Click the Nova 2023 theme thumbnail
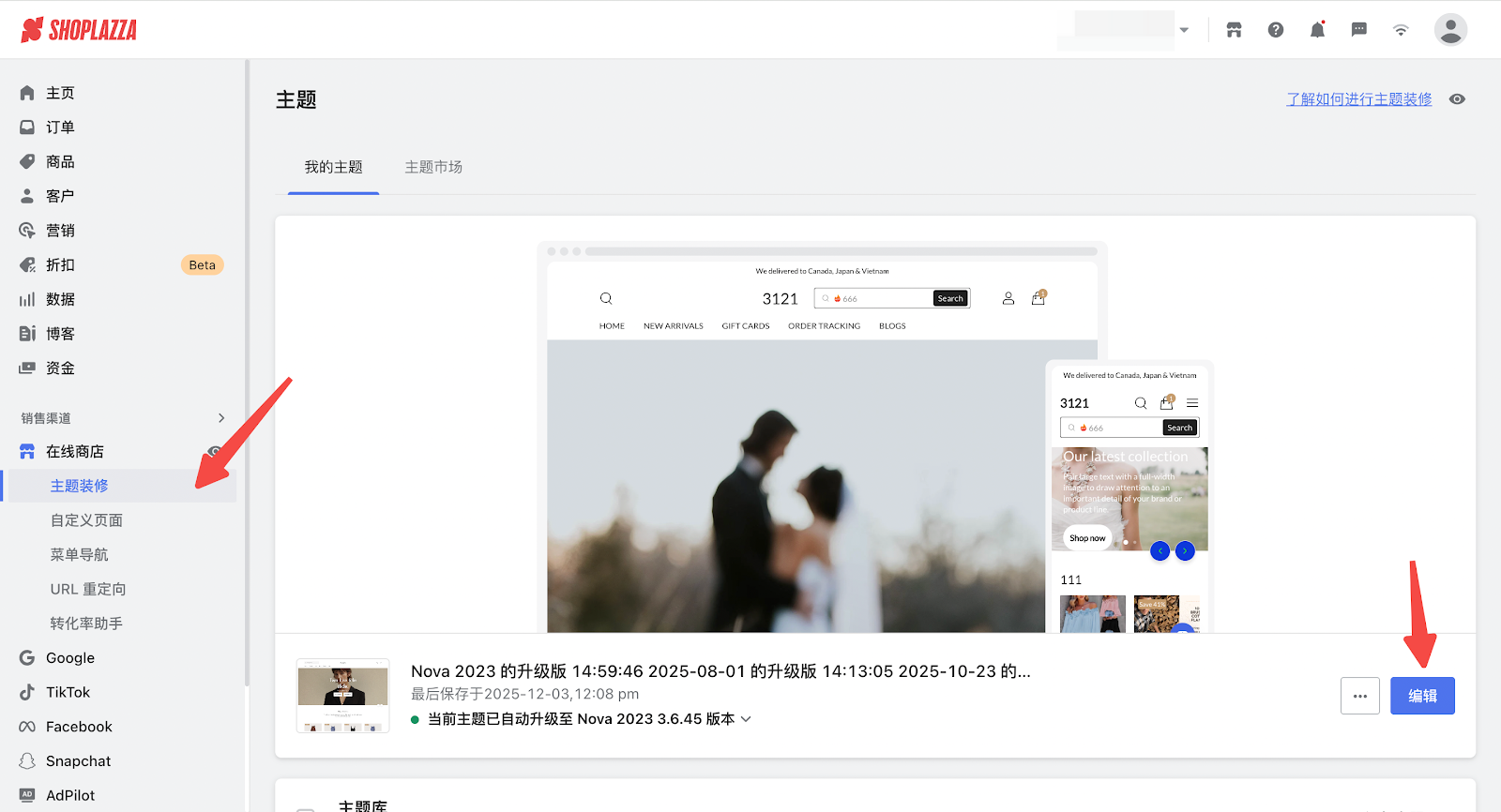Image resolution: width=1501 pixels, height=812 pixels. point(342,696)
